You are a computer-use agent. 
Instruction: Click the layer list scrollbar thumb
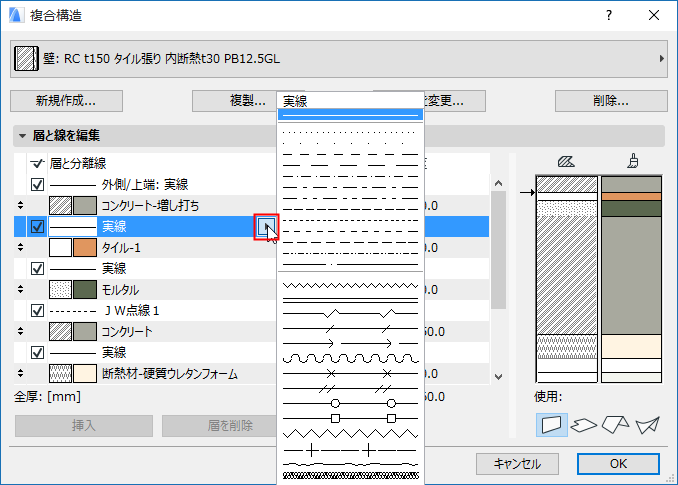pos(499,250)
